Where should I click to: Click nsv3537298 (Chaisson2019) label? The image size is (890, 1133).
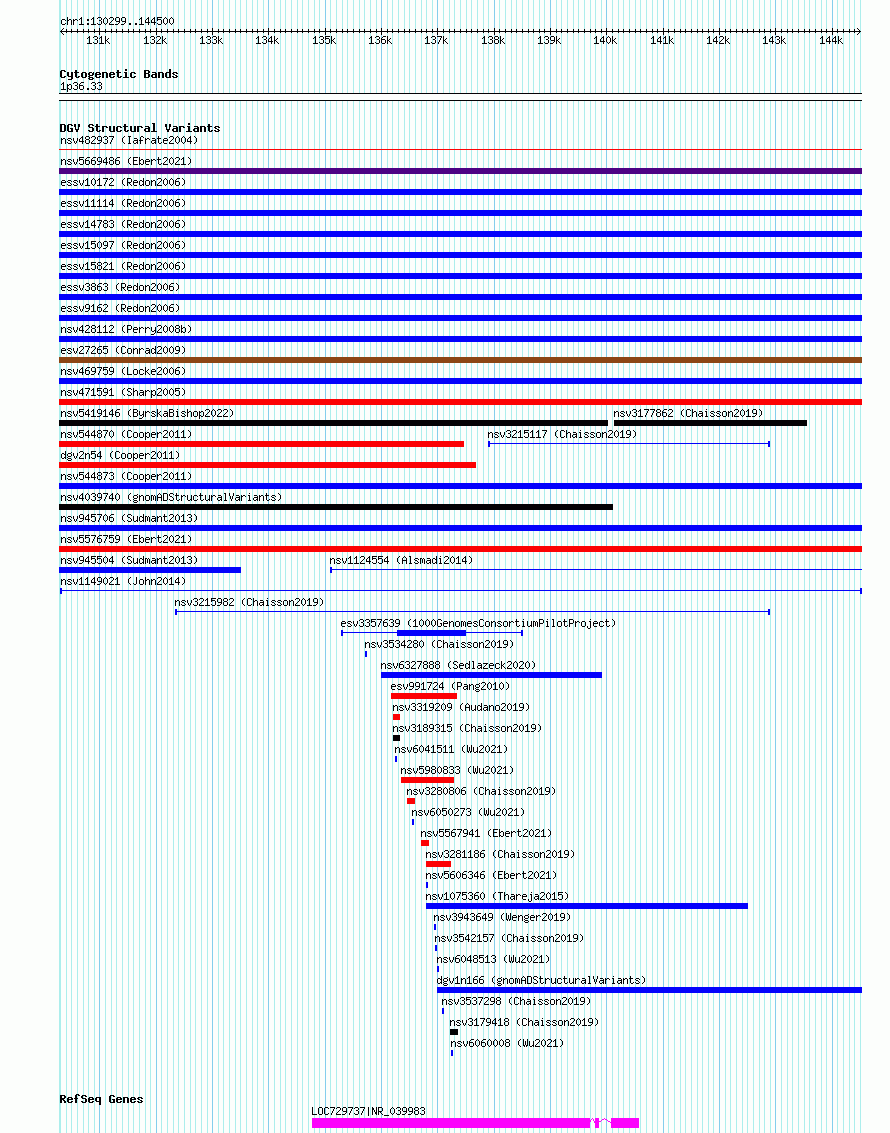point(516,1001)
